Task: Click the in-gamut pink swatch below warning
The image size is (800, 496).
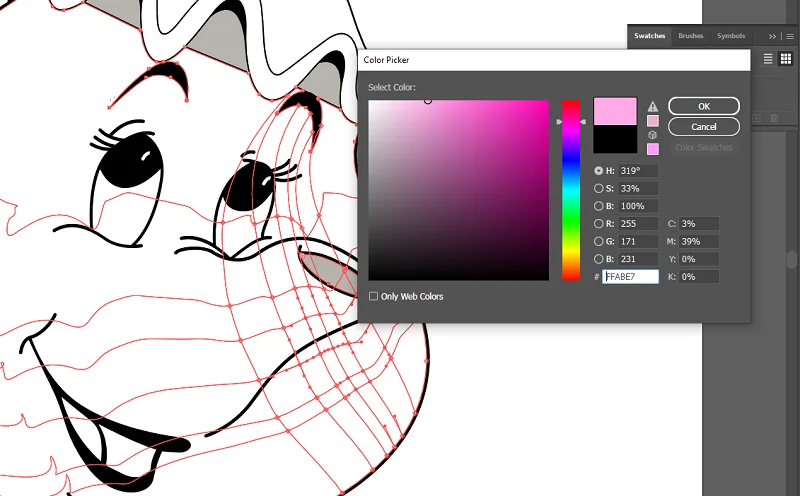Action: click(653, 121)
